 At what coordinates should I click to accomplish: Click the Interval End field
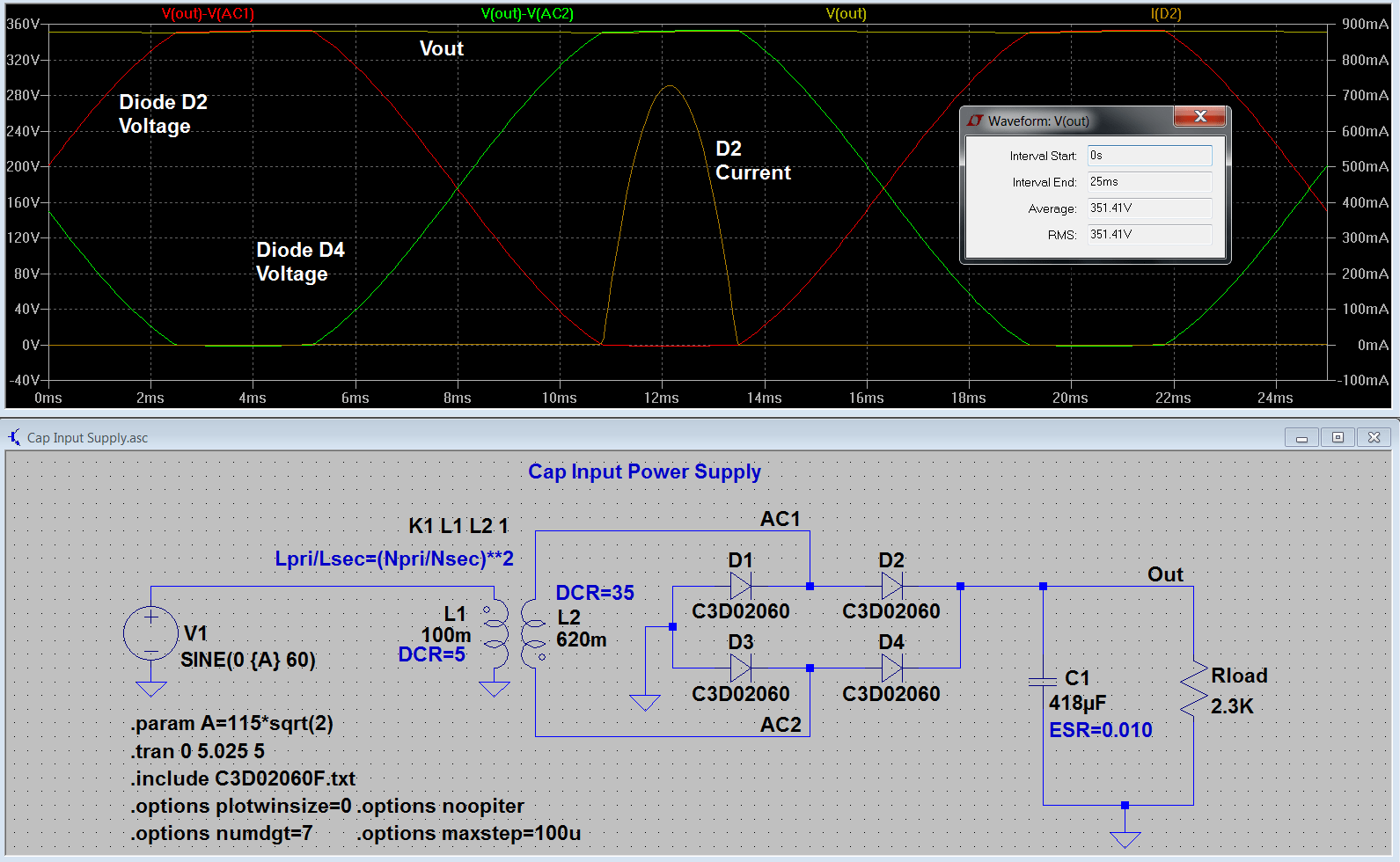[x=1149, y=182]
